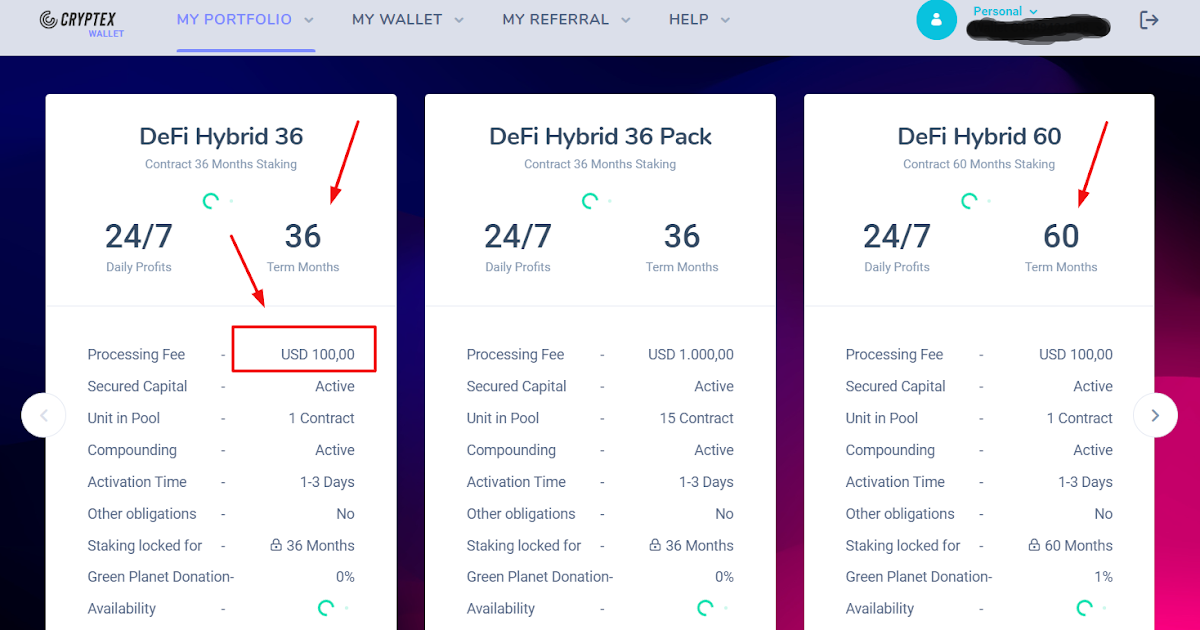Click the spinner under DeFi Hybrid 36 title
Screen dimensions: 1200x630
click(x=211, y=200)
